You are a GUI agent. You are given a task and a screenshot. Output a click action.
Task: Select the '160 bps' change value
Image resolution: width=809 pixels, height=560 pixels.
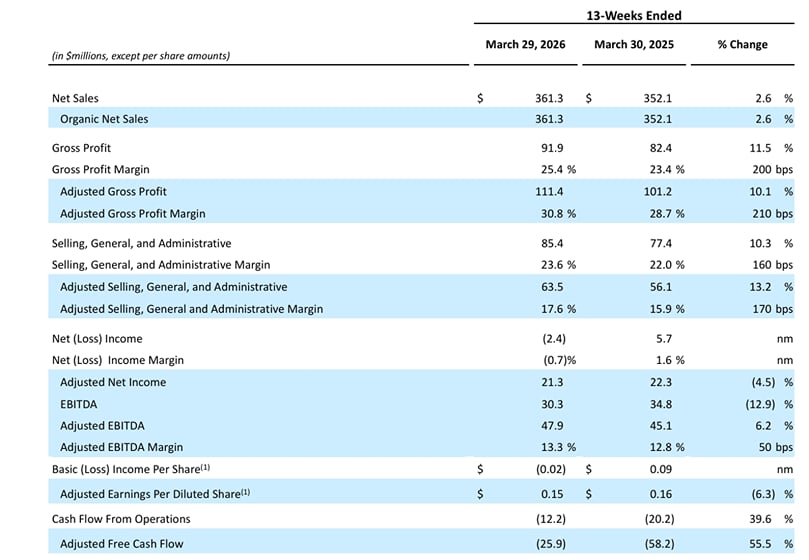[772, 265]
